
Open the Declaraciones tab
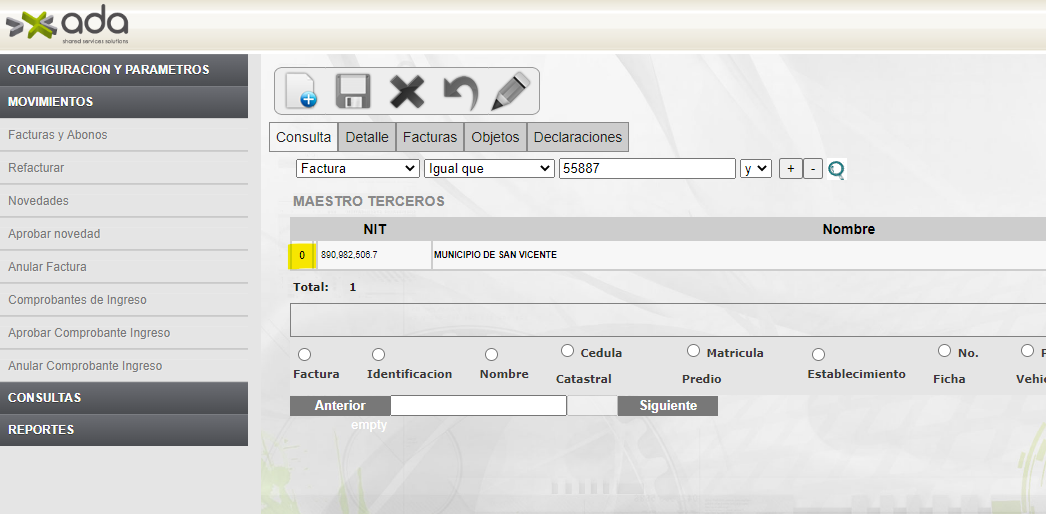pos(577,137)
